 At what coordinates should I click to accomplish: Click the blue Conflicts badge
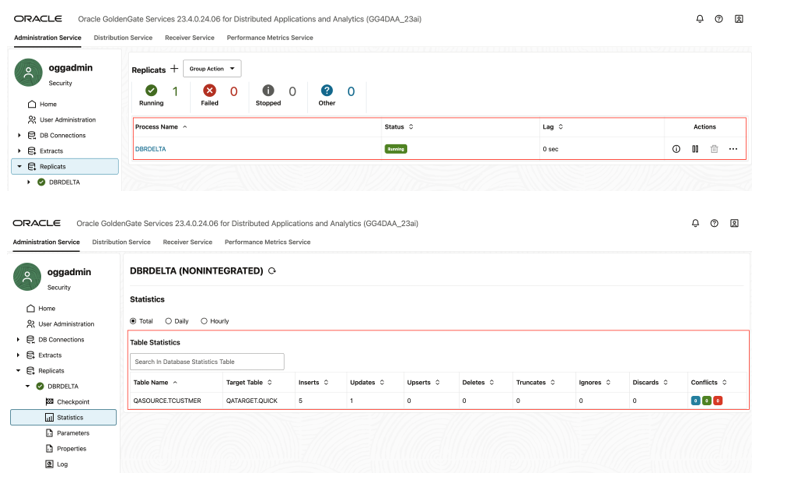pyautogui.click(x=695, y=400)
